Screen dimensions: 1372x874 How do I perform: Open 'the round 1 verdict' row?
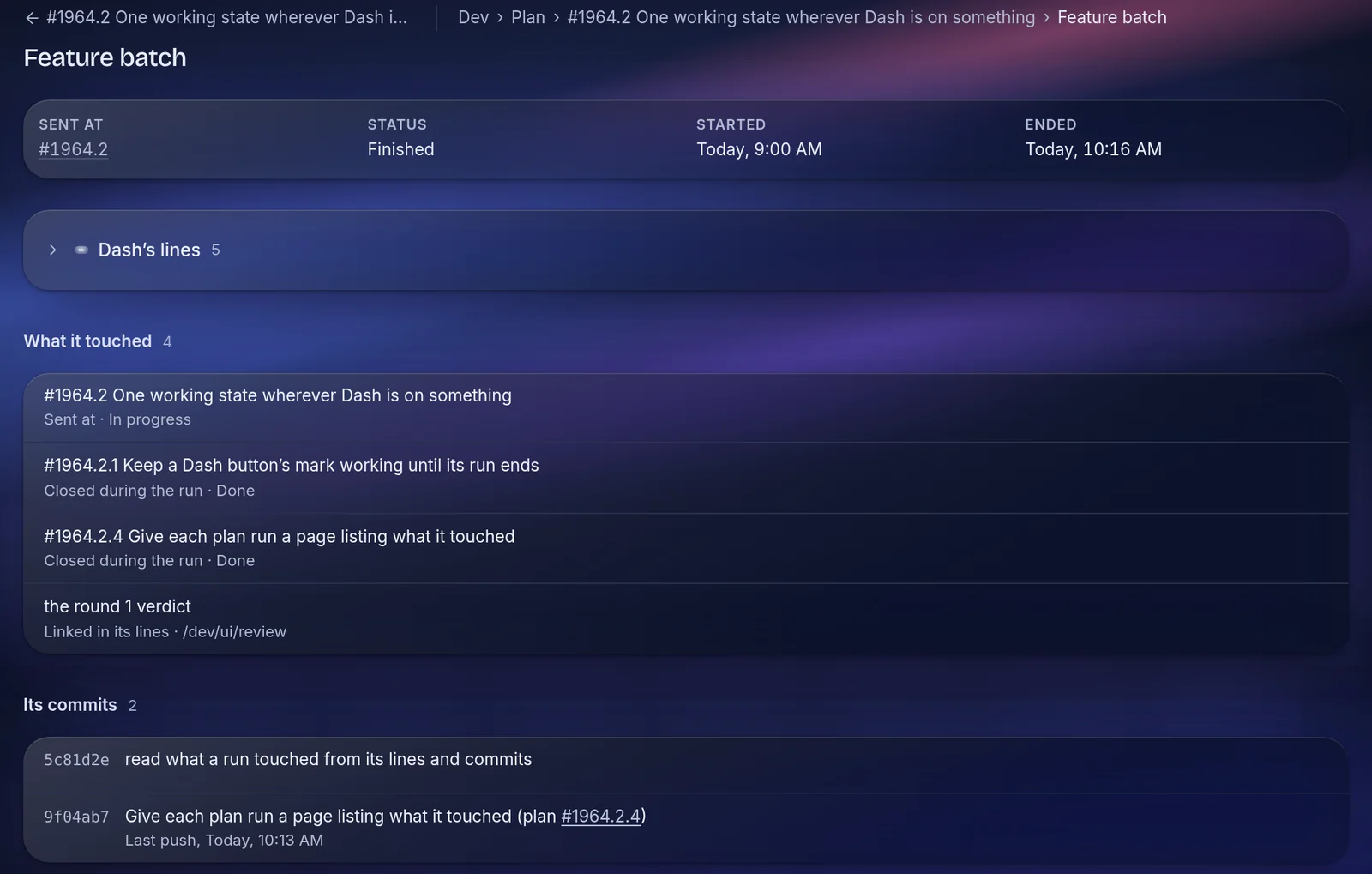coord(686,618)
